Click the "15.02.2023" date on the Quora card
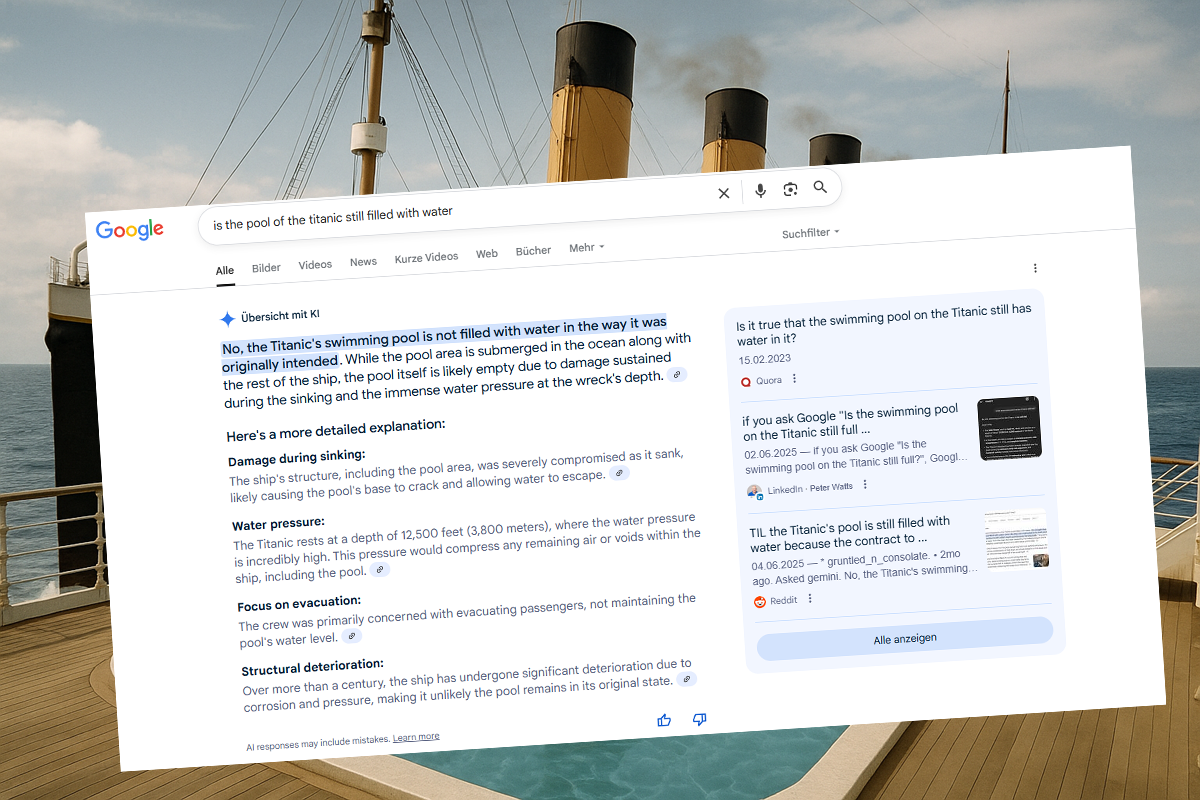The height and width of the screenshot is (800, 1200). coord(765,359)
